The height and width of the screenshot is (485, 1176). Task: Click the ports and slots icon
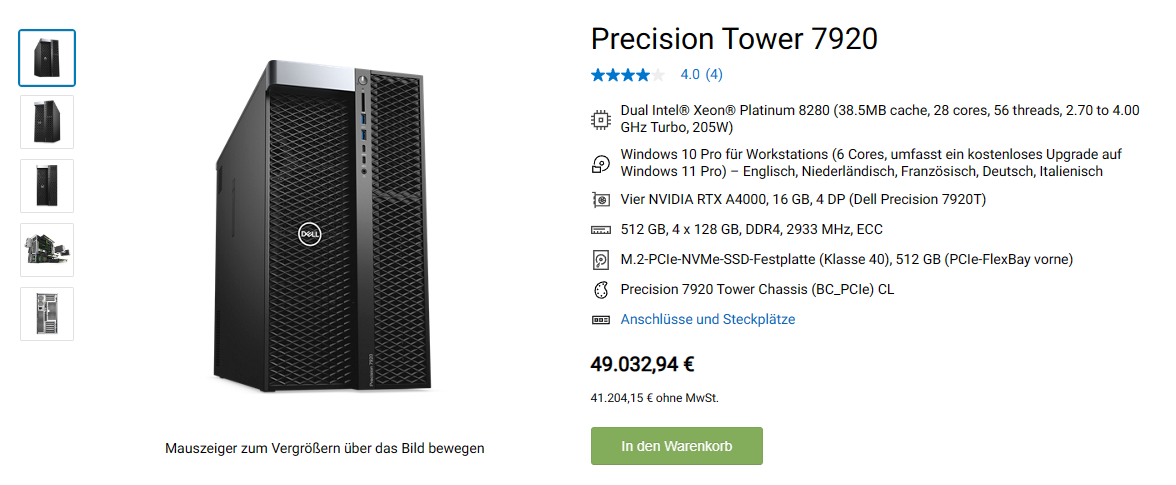[x=600, y=320]
